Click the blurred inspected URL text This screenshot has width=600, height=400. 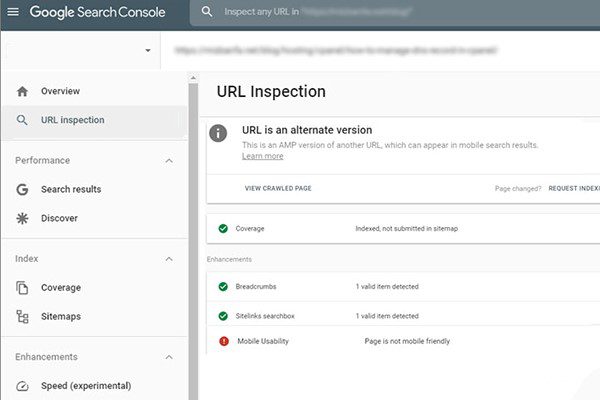(336, 51)
